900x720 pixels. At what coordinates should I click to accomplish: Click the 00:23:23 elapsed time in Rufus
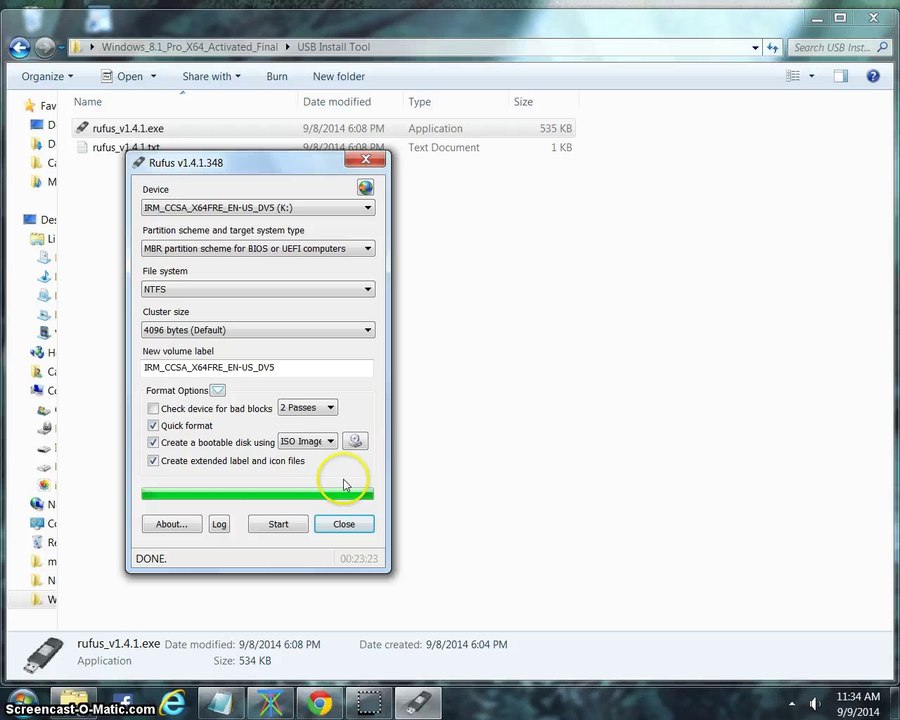click(x=359, y=559)
